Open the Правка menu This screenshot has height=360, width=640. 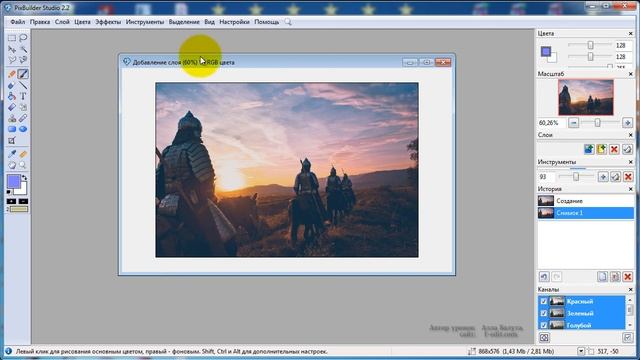[40, 22]
